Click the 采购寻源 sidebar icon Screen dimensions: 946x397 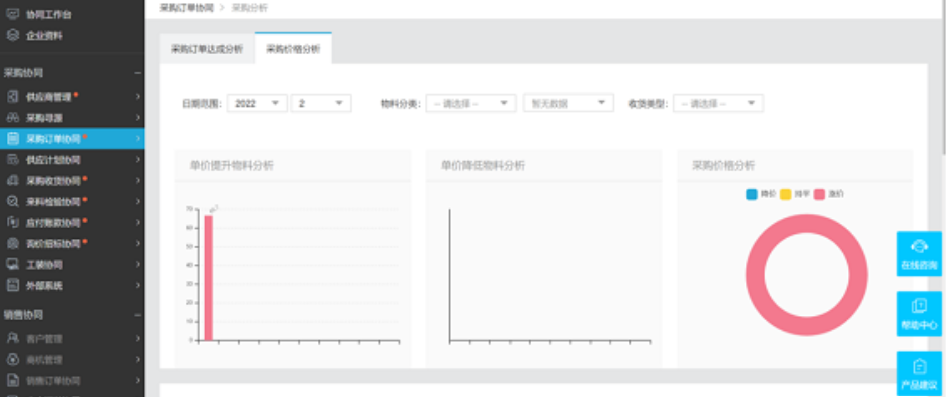13,118
